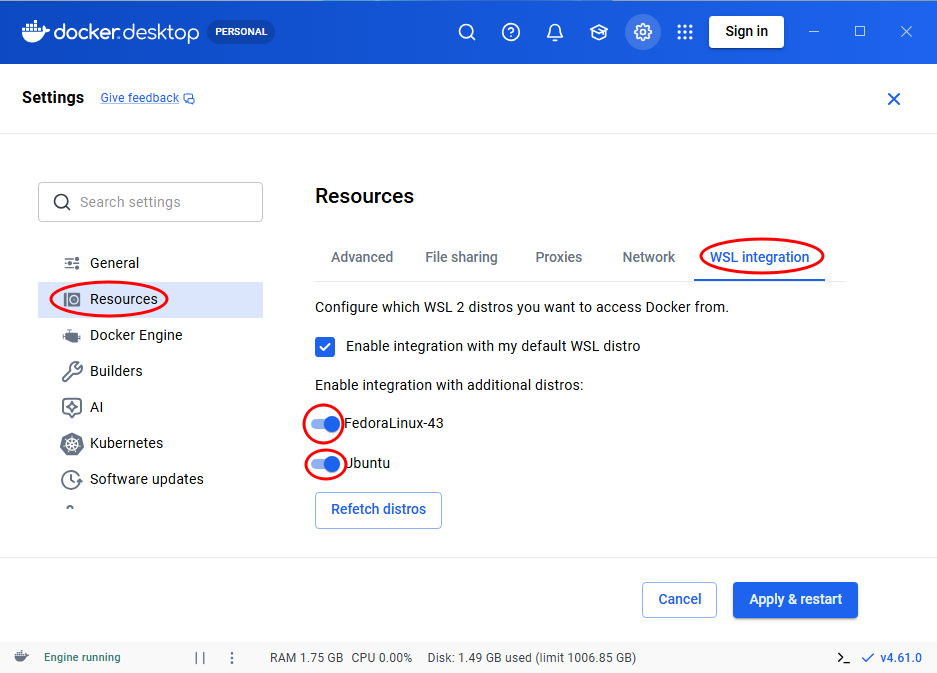Open the Learning center graduation cap icon
937x673 pixels.
coord(599,32)
